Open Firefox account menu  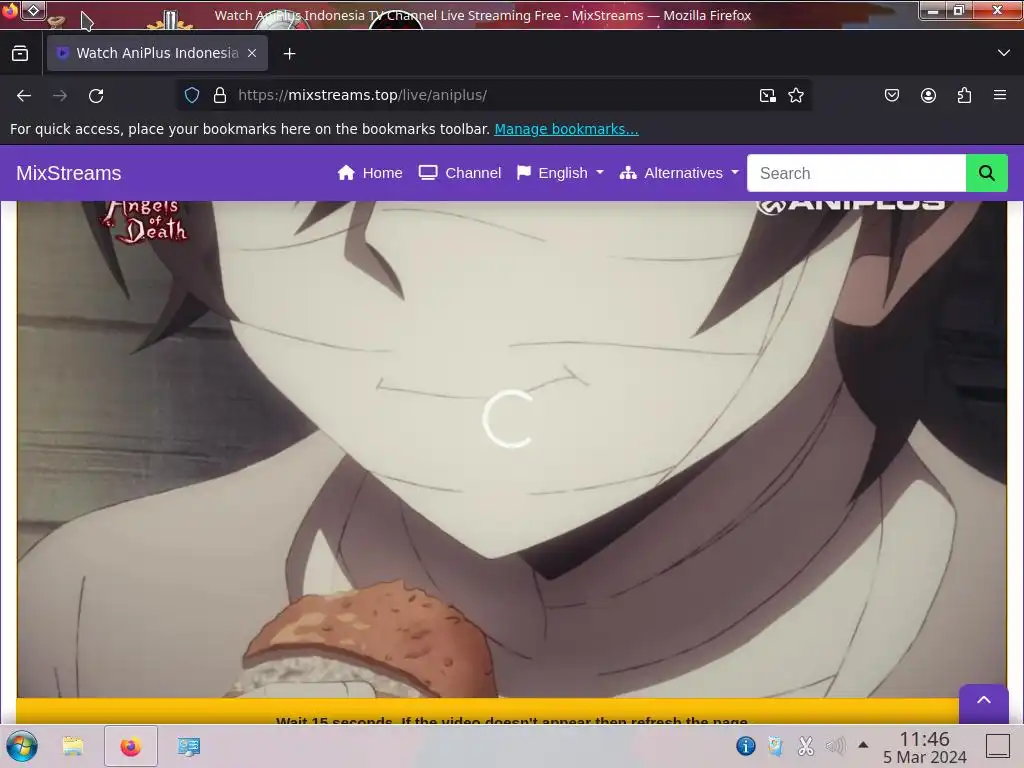pyautogui.click(x=928, y=95)
